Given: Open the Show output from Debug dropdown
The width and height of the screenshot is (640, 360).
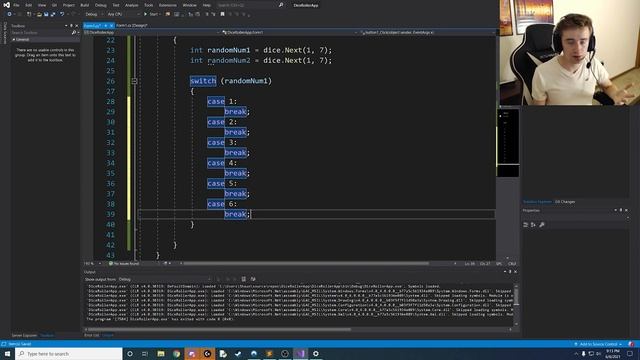Looking at the screenshot, I should click(x=164, y=279).
